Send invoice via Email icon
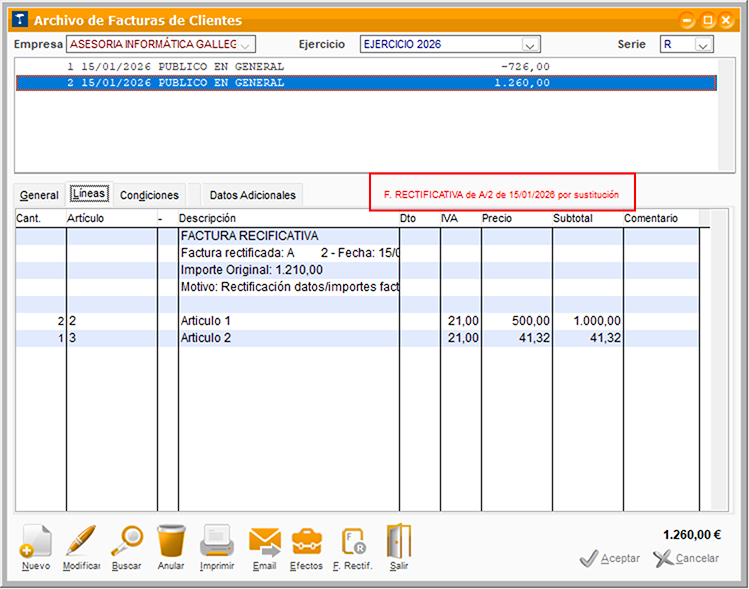 click(x=265, y=547)
